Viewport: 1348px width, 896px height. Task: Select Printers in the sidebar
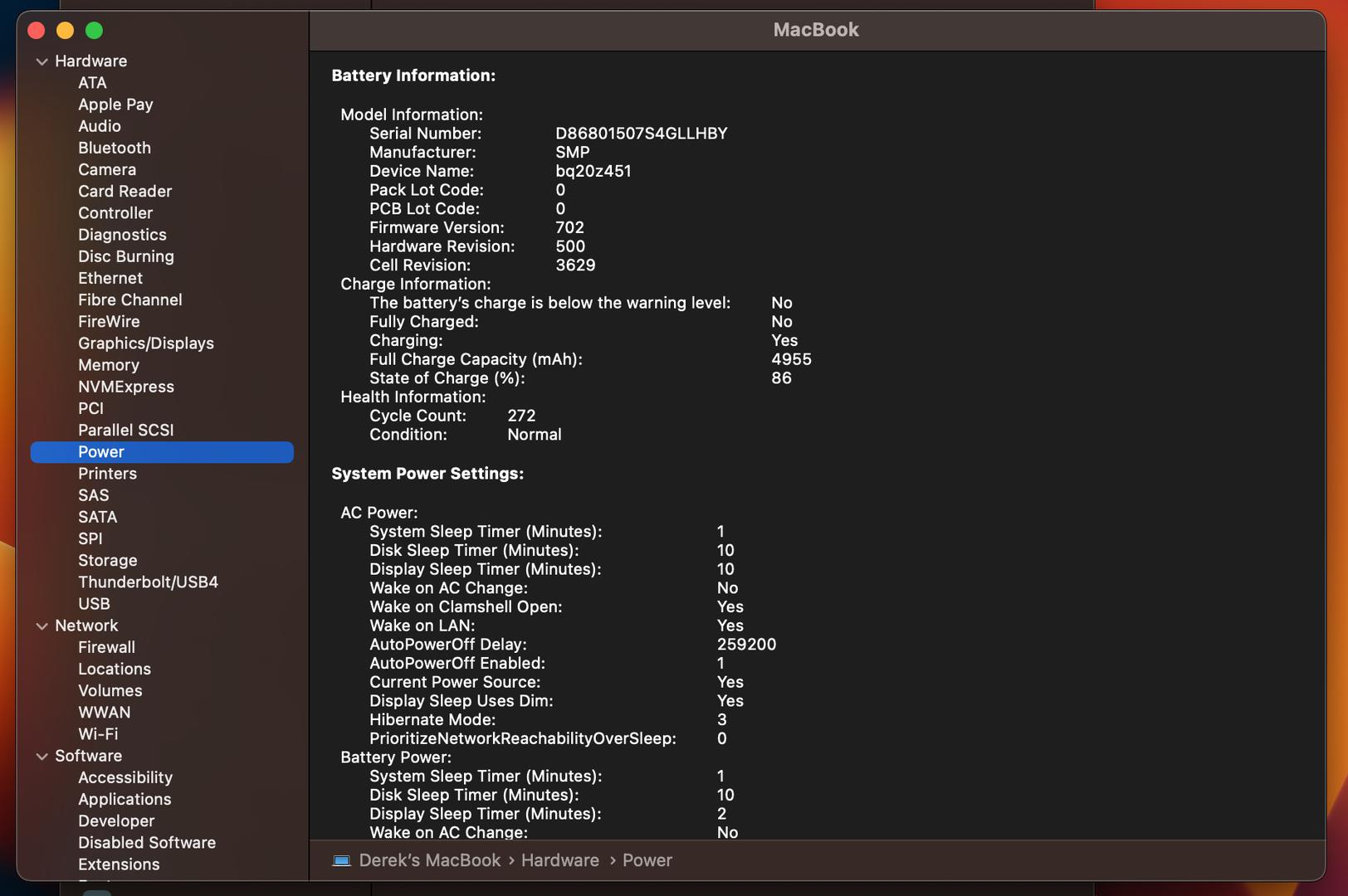pos(107,474)
